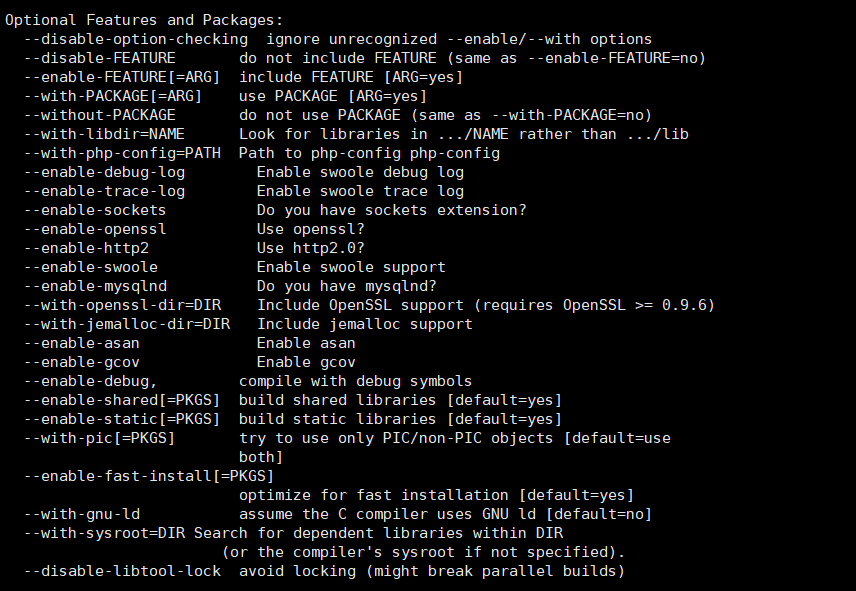Click the --with-gnu-ld option text
Viewport: 856px width, 591px height.
click(82, 514)
